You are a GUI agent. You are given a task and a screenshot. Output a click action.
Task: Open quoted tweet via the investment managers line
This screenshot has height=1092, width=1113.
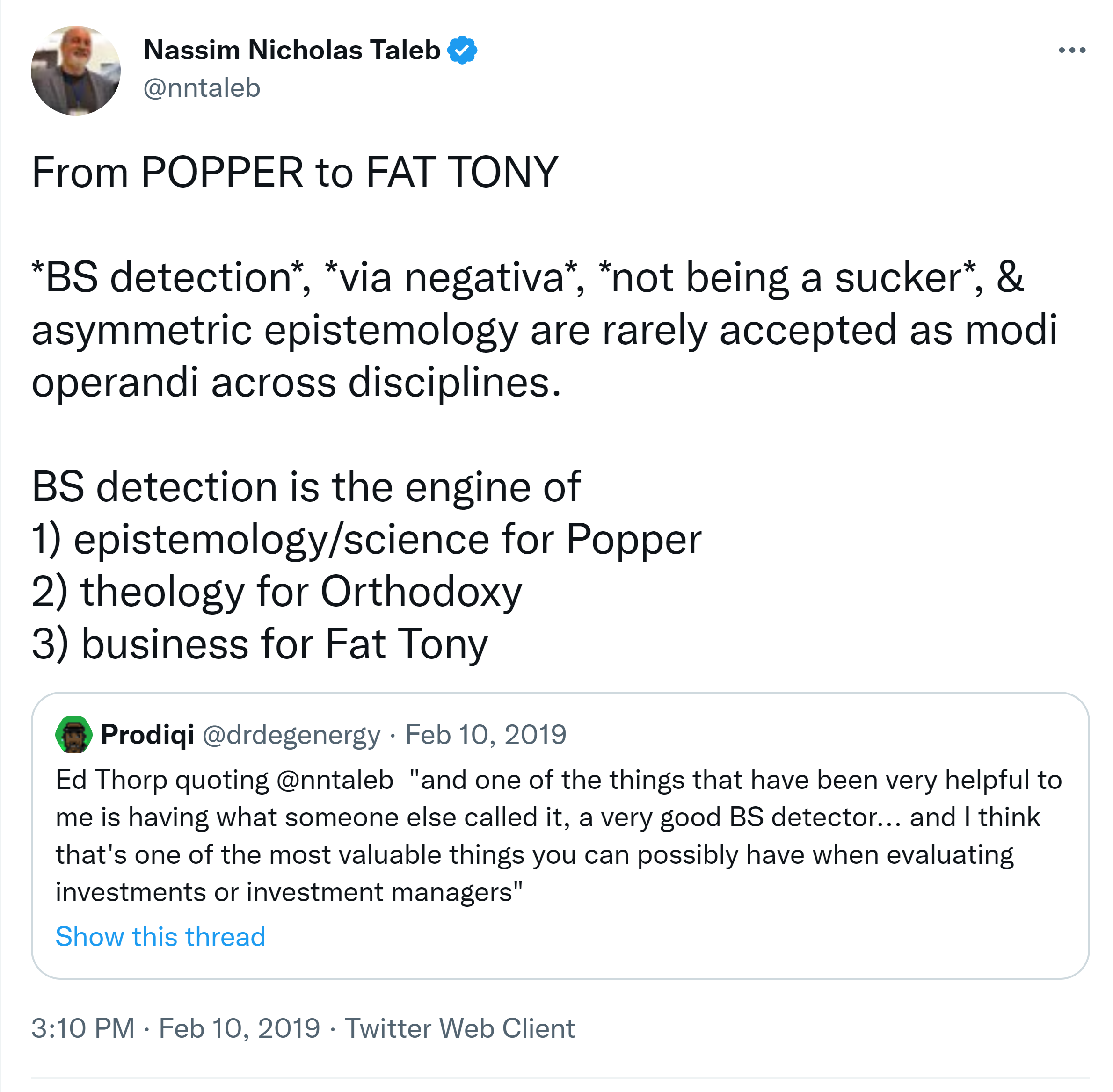289,892
